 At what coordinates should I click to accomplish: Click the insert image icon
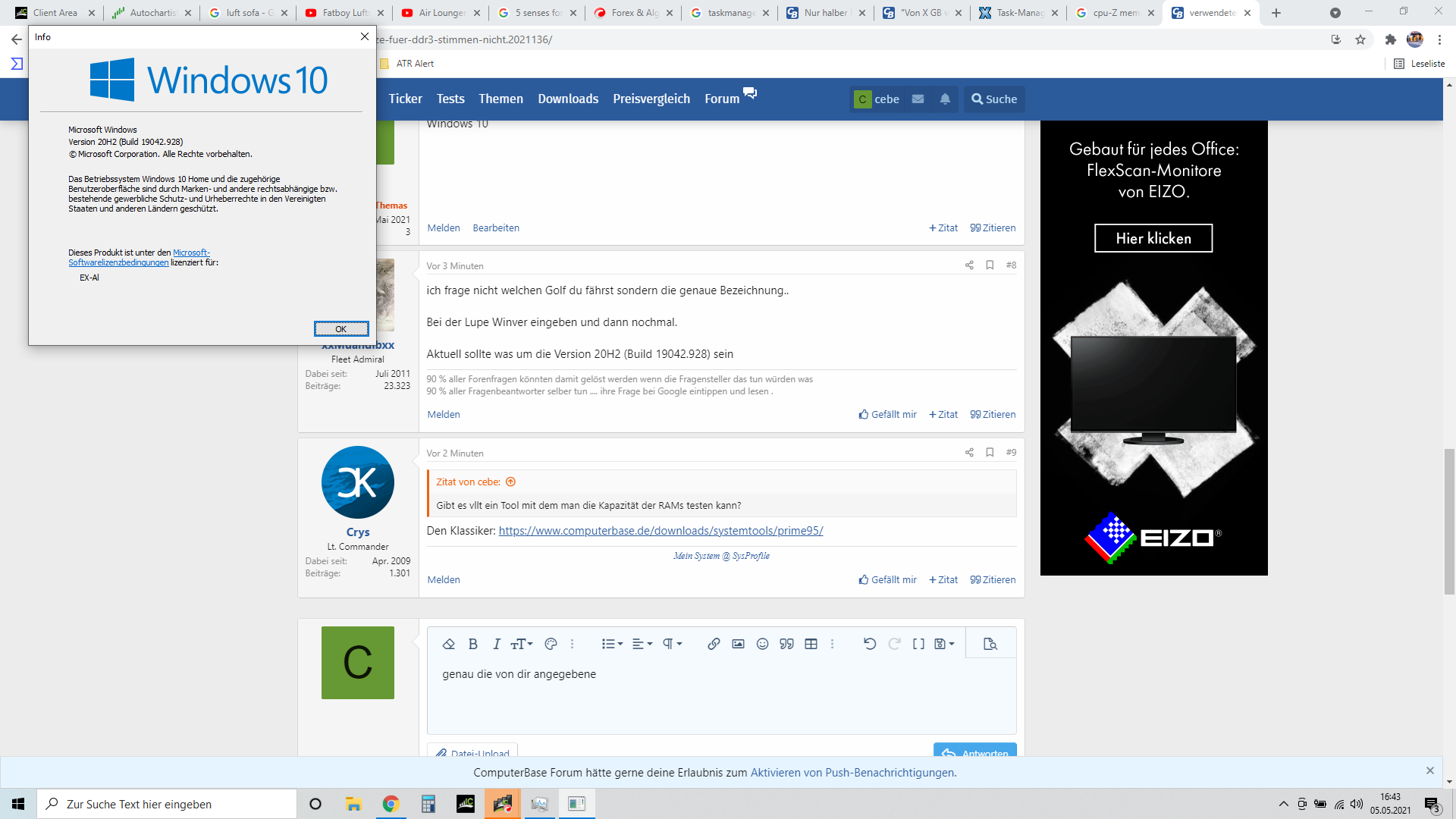738,644
